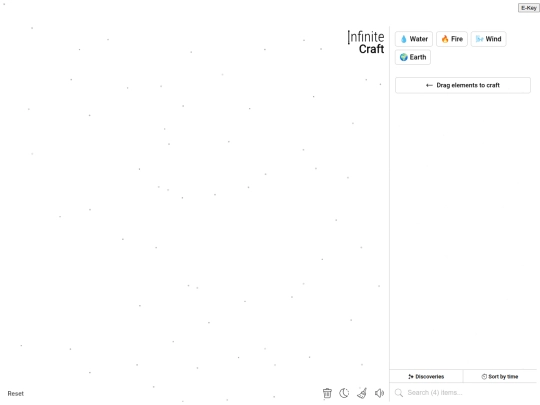Pick the Wind element
The image size is (540, 405).
[x=488, y=39]
